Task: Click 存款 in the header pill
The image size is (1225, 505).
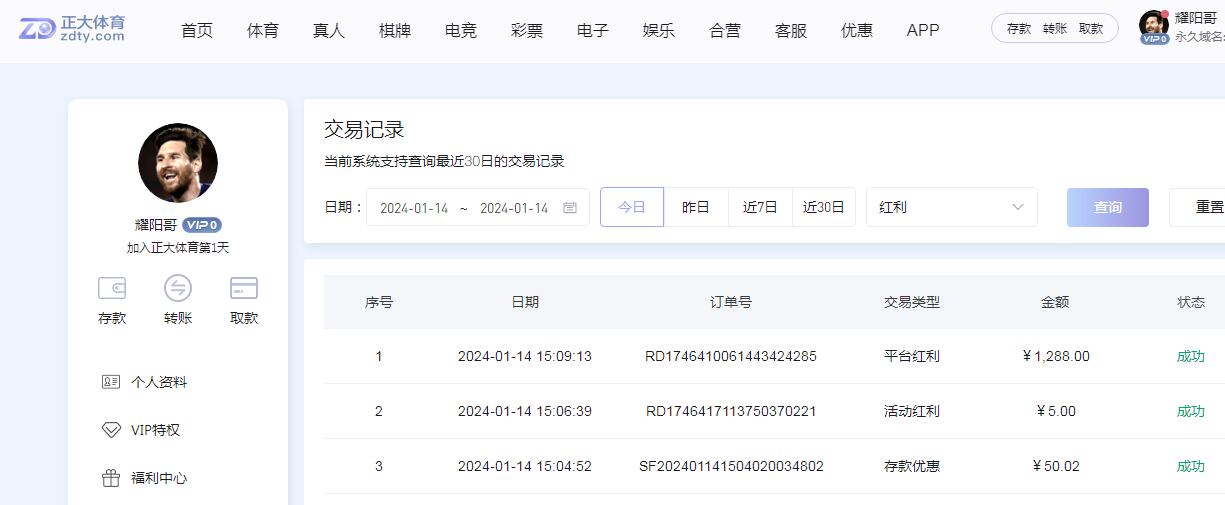Action: tap(1019, 29)
